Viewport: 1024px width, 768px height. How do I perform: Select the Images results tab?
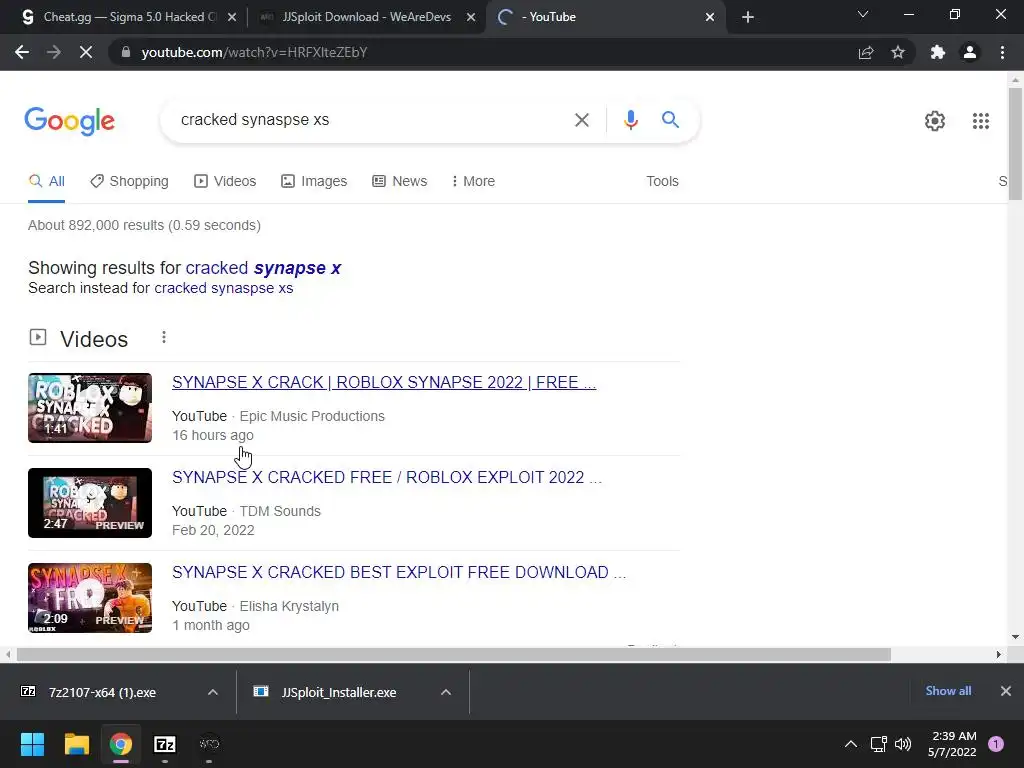tap(314, 181)
